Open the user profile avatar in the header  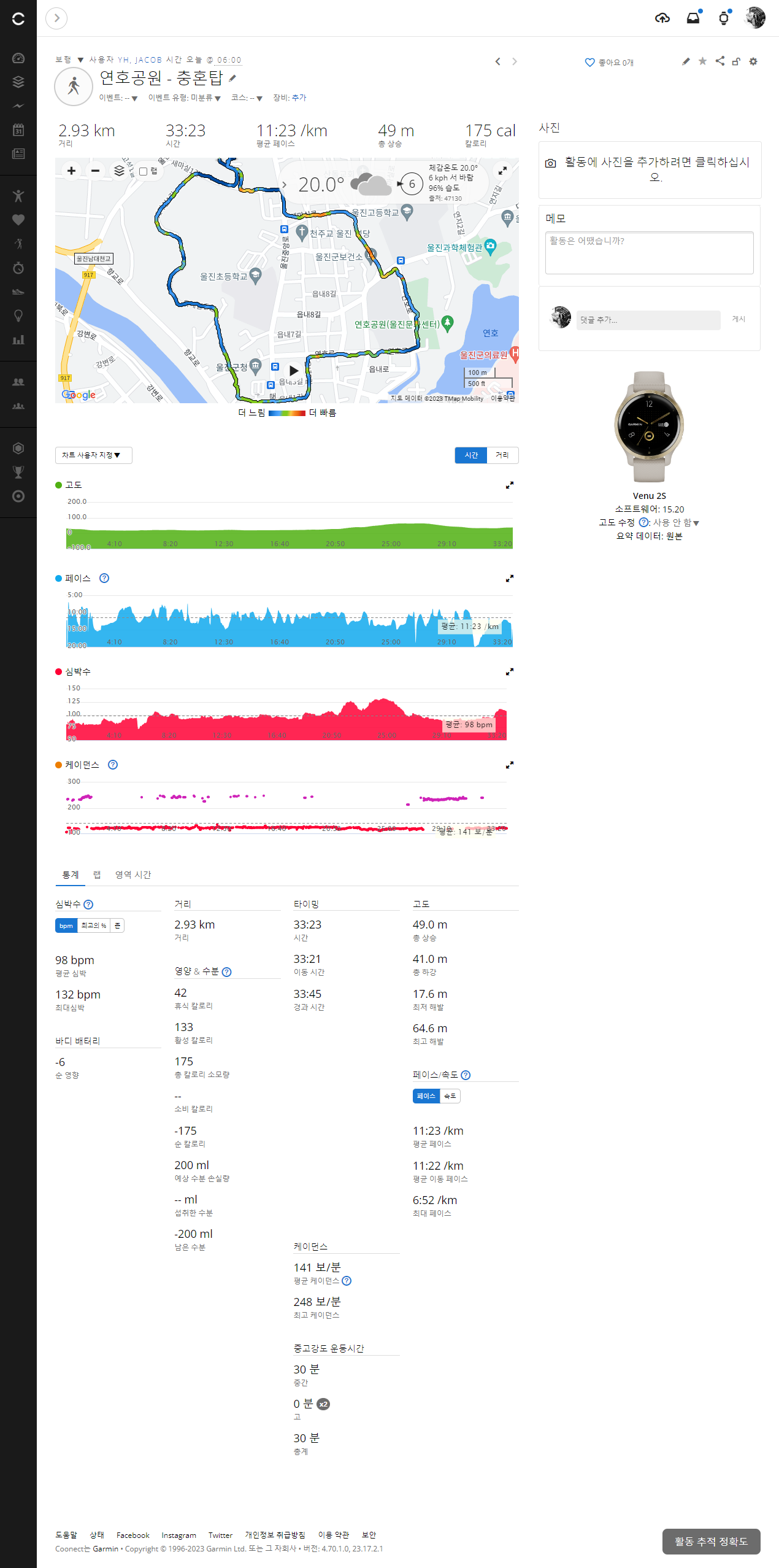(755, 18)
